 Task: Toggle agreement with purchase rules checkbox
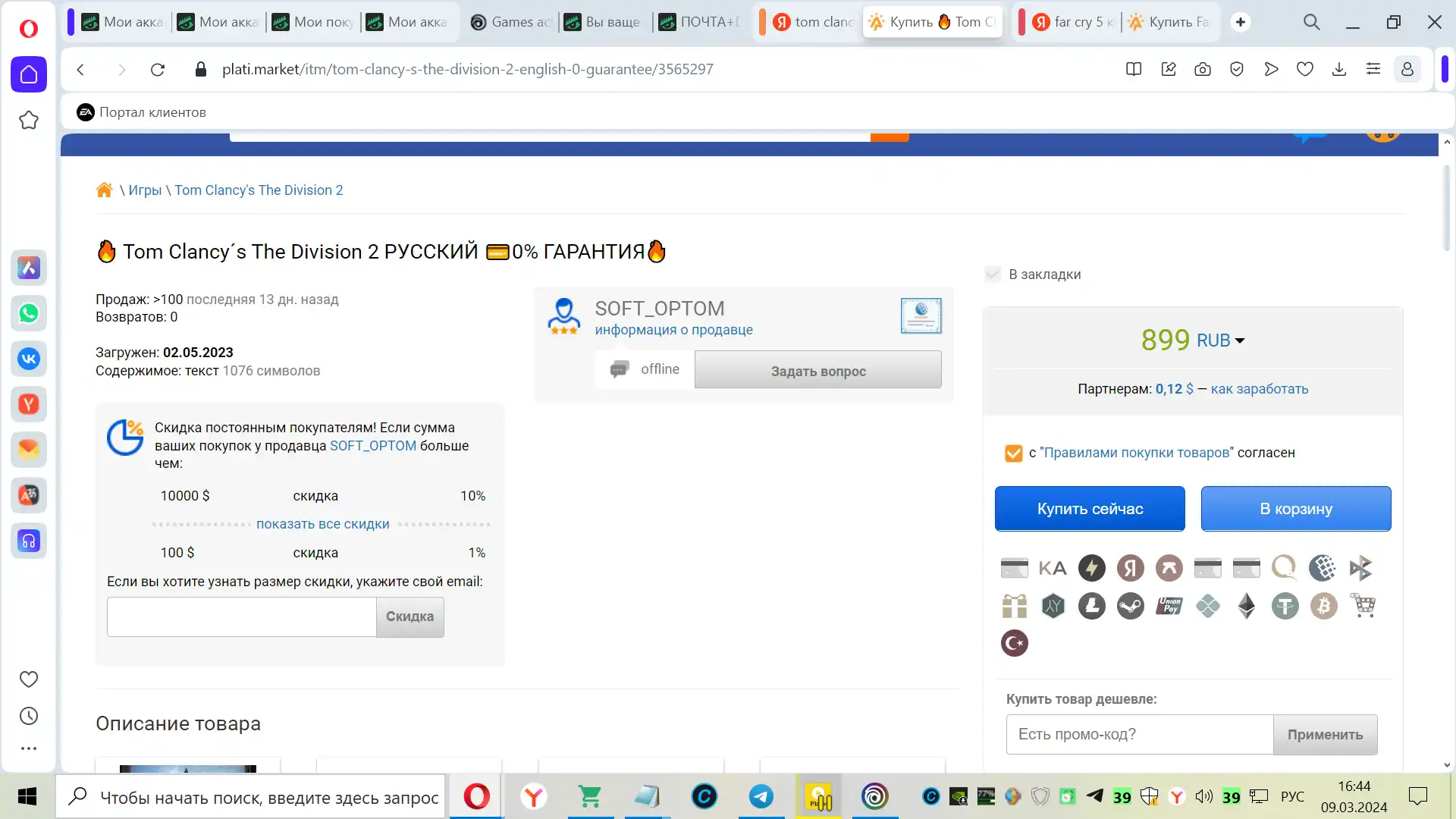pos(1014,453)
